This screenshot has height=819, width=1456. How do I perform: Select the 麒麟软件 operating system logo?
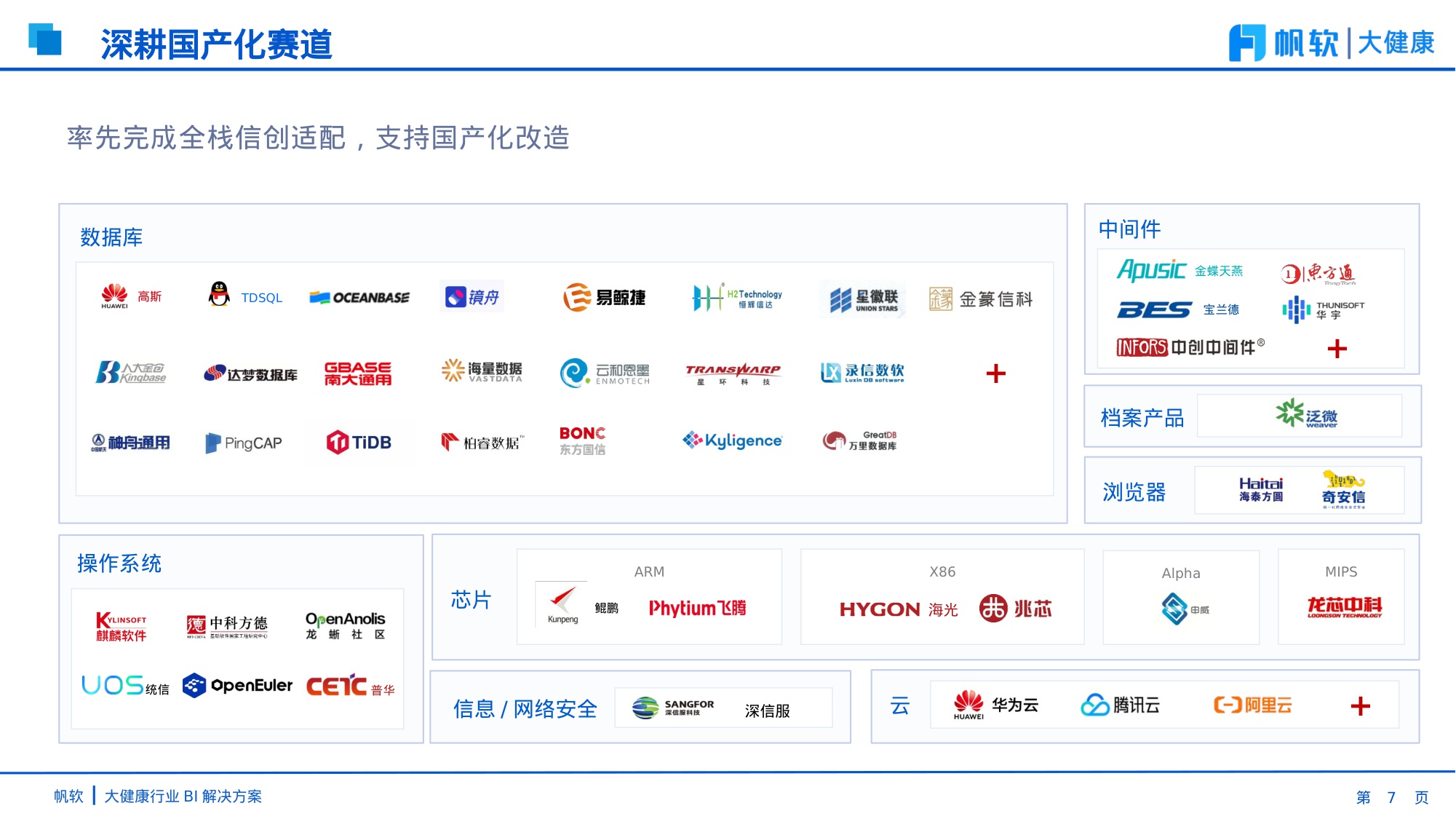click(121, 626)
